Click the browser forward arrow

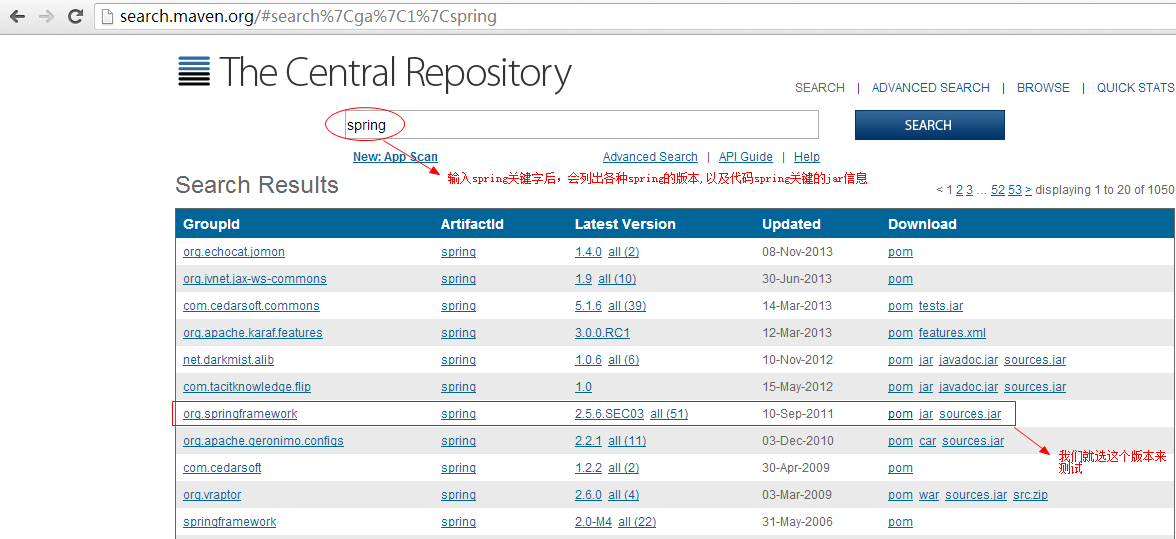46,16
